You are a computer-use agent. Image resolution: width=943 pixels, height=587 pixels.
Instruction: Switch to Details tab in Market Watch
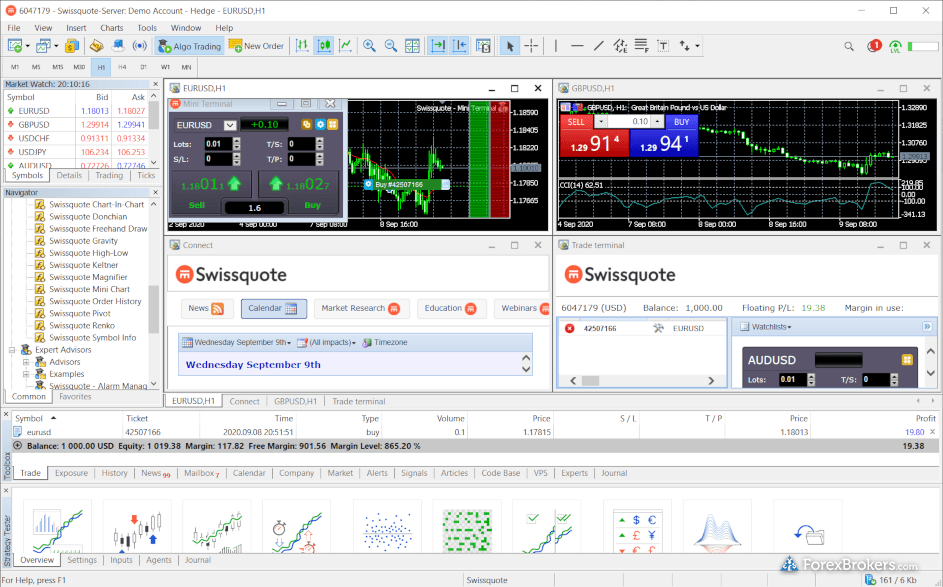(69, 176)
